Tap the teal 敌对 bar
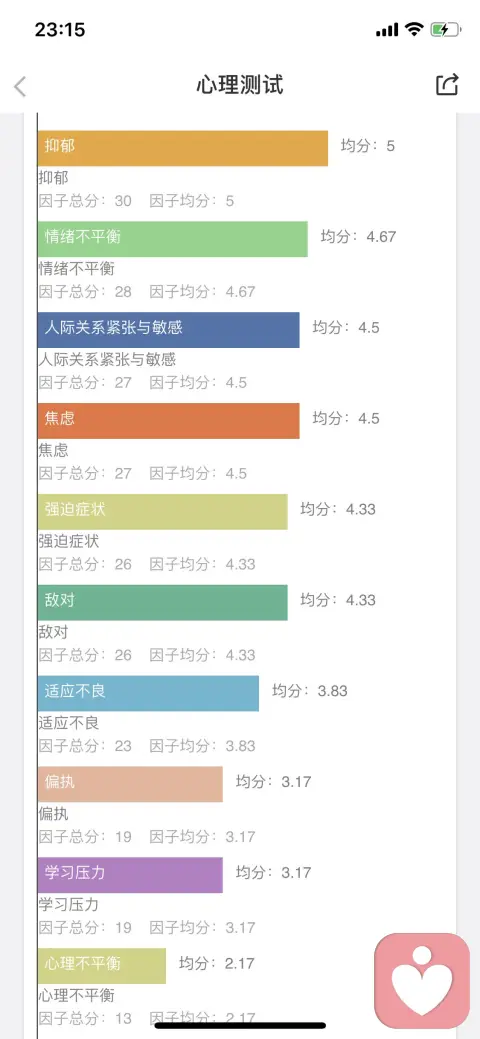The image size is (480, 1039). pyautogui.click(x=162, y=602)
